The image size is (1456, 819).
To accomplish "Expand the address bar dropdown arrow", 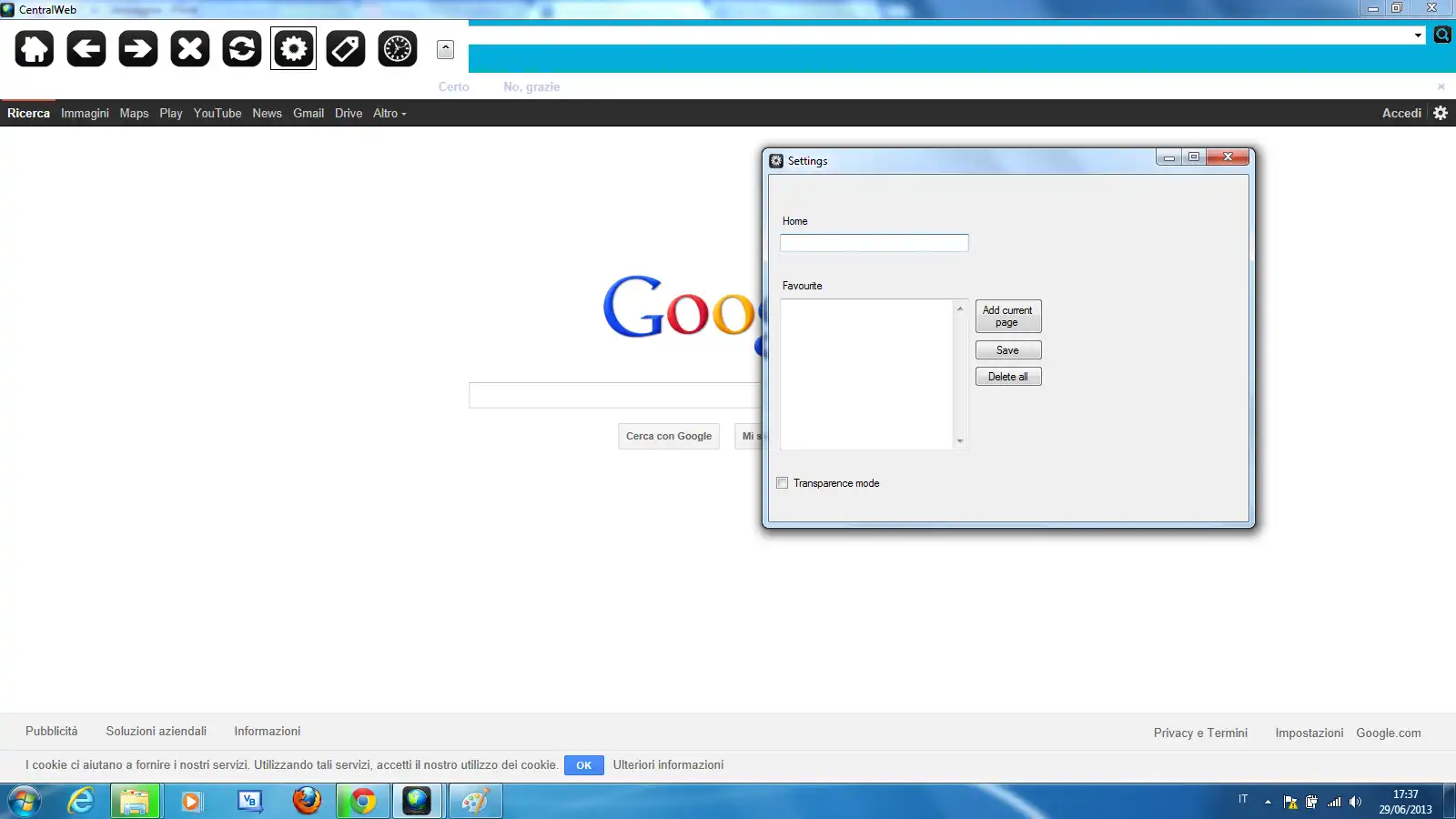I will click(1418, 35).
